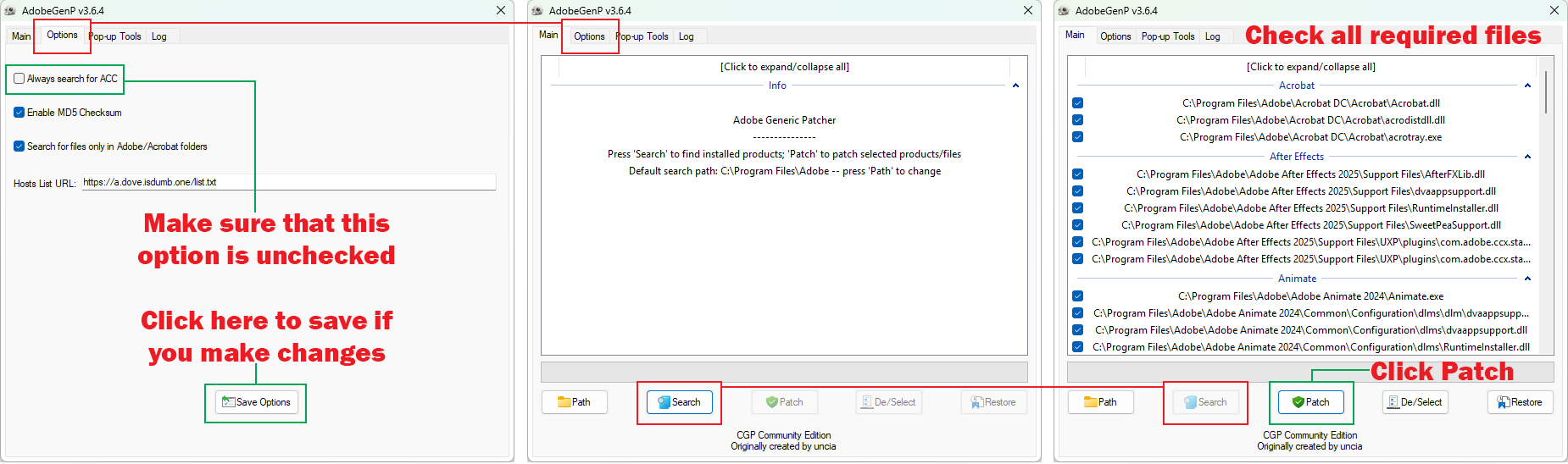
Task: Toggle Search only in Adobe/Acrobat folders checkbox
Action: tap(19, 146)
